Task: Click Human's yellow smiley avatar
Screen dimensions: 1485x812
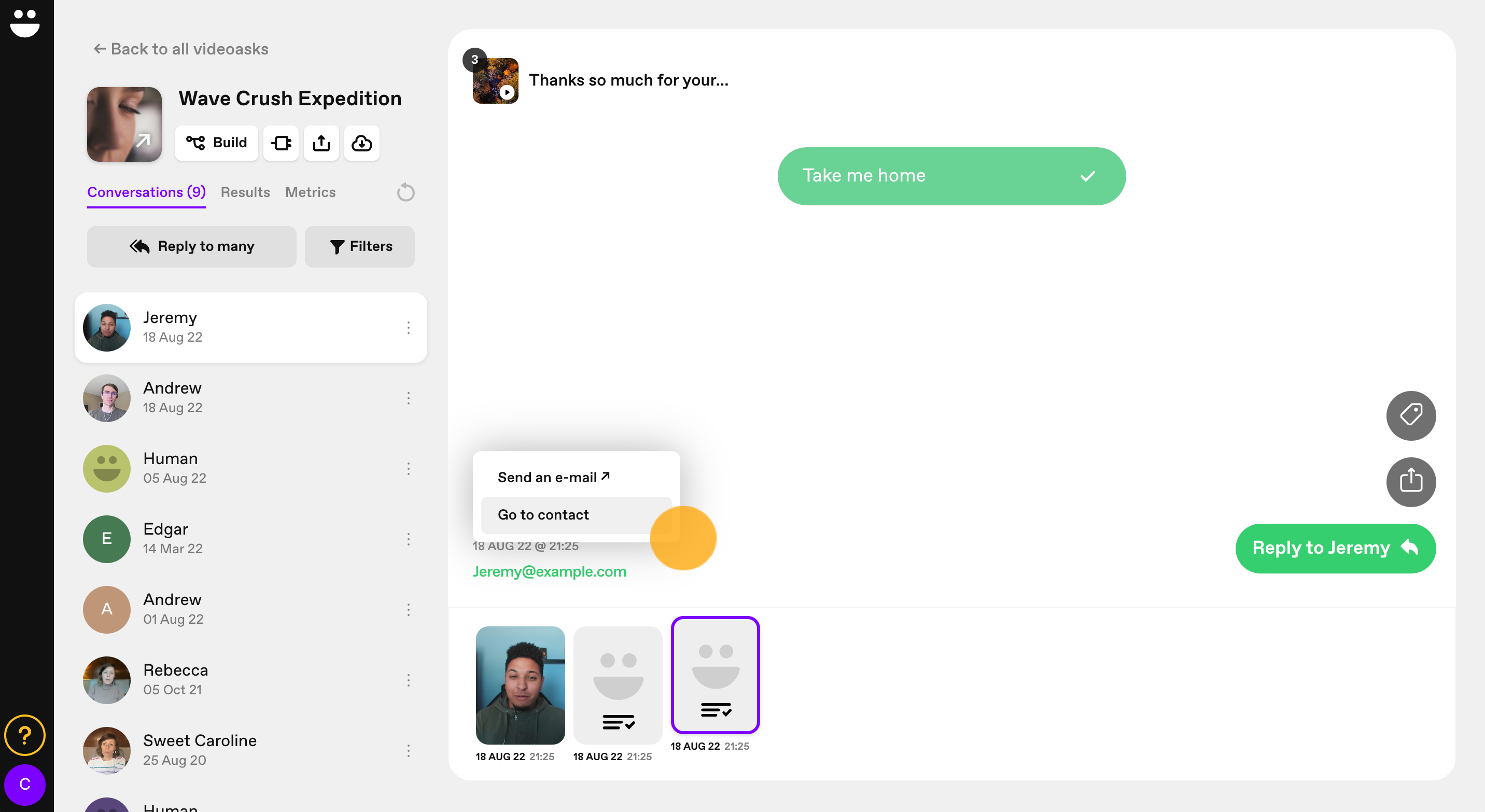Action: 107,468
